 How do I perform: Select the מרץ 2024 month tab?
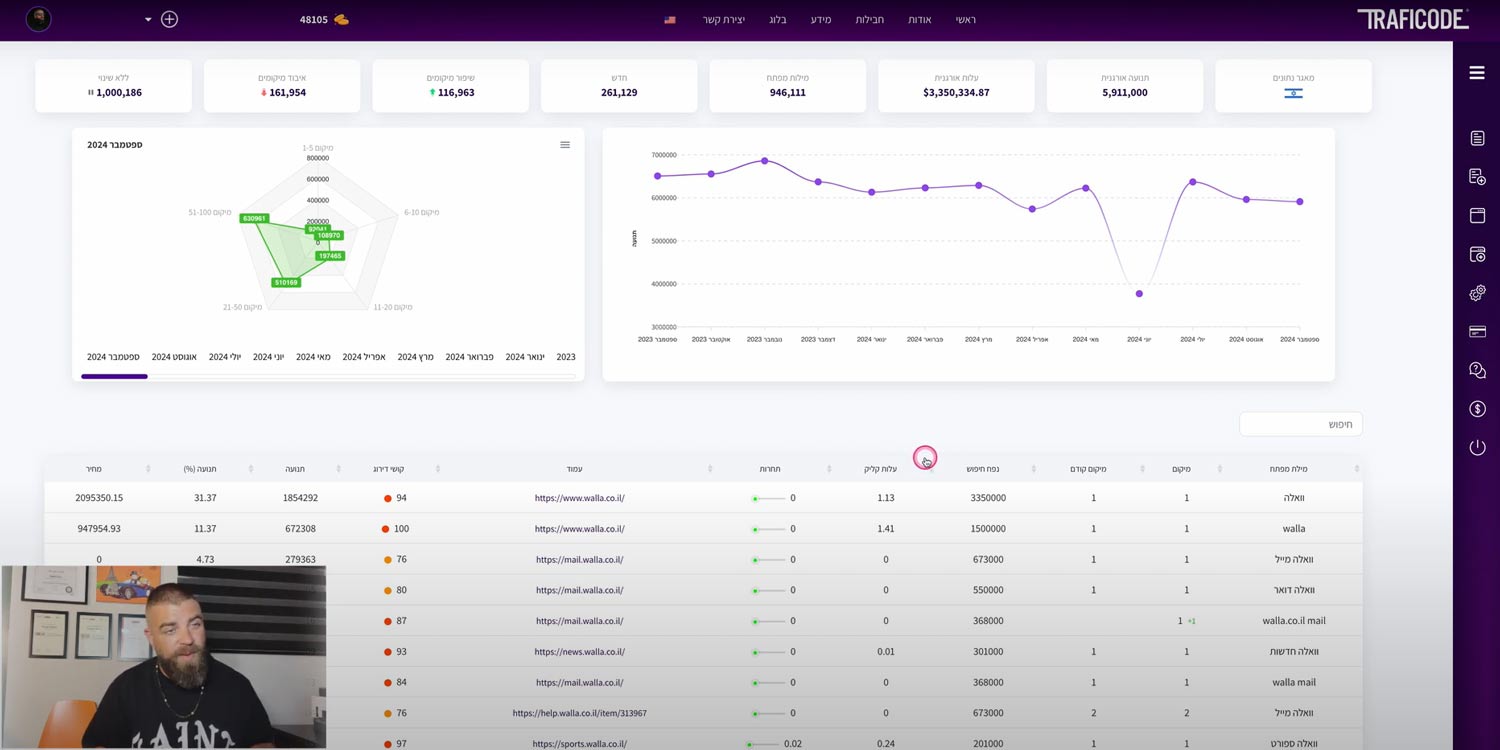point(415,357)
